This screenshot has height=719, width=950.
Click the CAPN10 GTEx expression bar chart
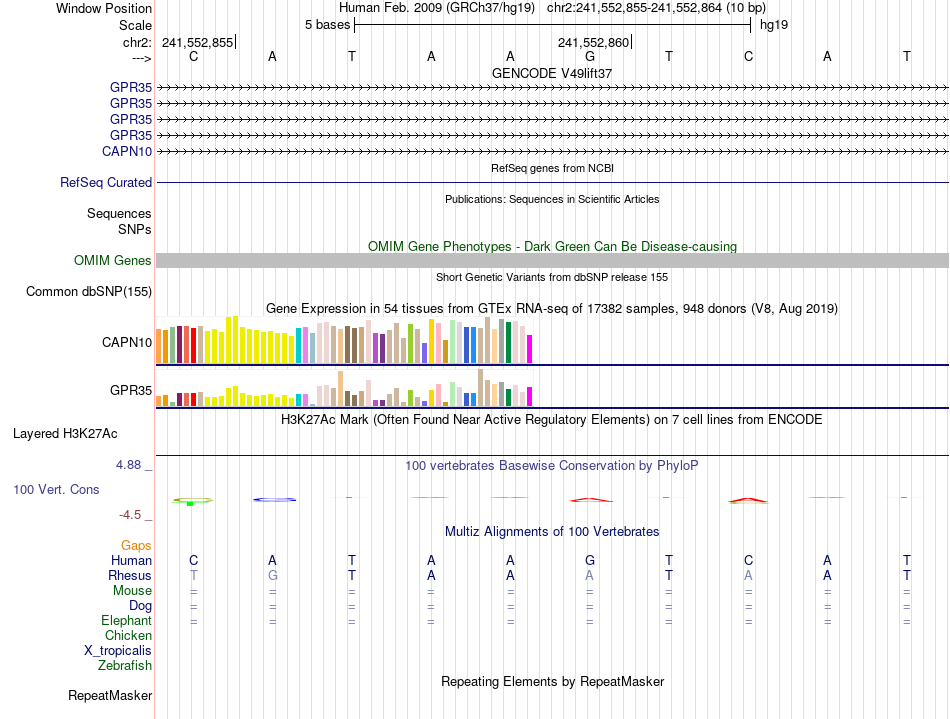tap(344, 340)
